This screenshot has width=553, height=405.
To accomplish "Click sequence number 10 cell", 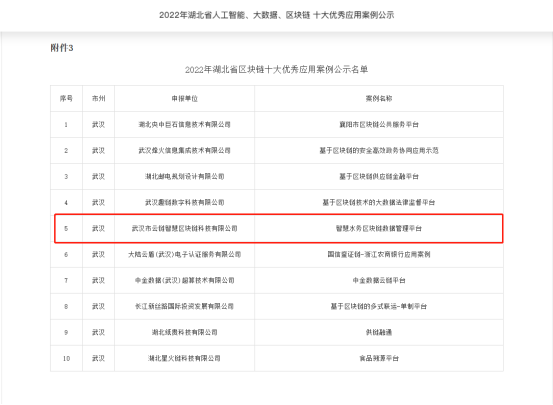I will (66, 358).
